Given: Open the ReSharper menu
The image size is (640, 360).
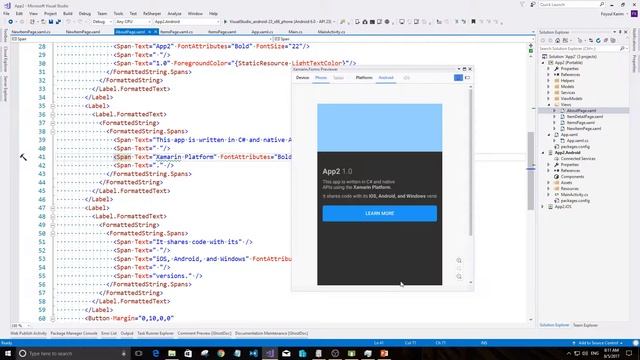Looking at the screenshot, I should click(x=152, y=13).
